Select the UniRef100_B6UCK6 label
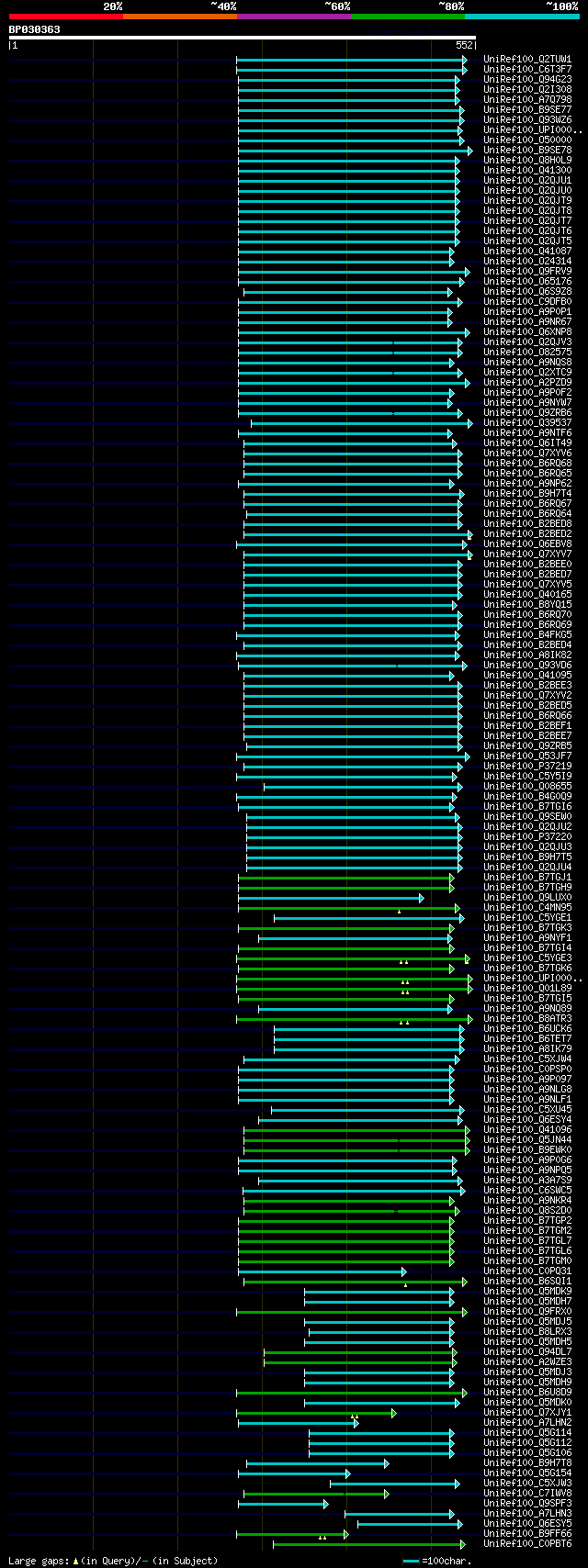Image resolution: width=588 pixels, height=1568 pixels. coord(527,1028)
